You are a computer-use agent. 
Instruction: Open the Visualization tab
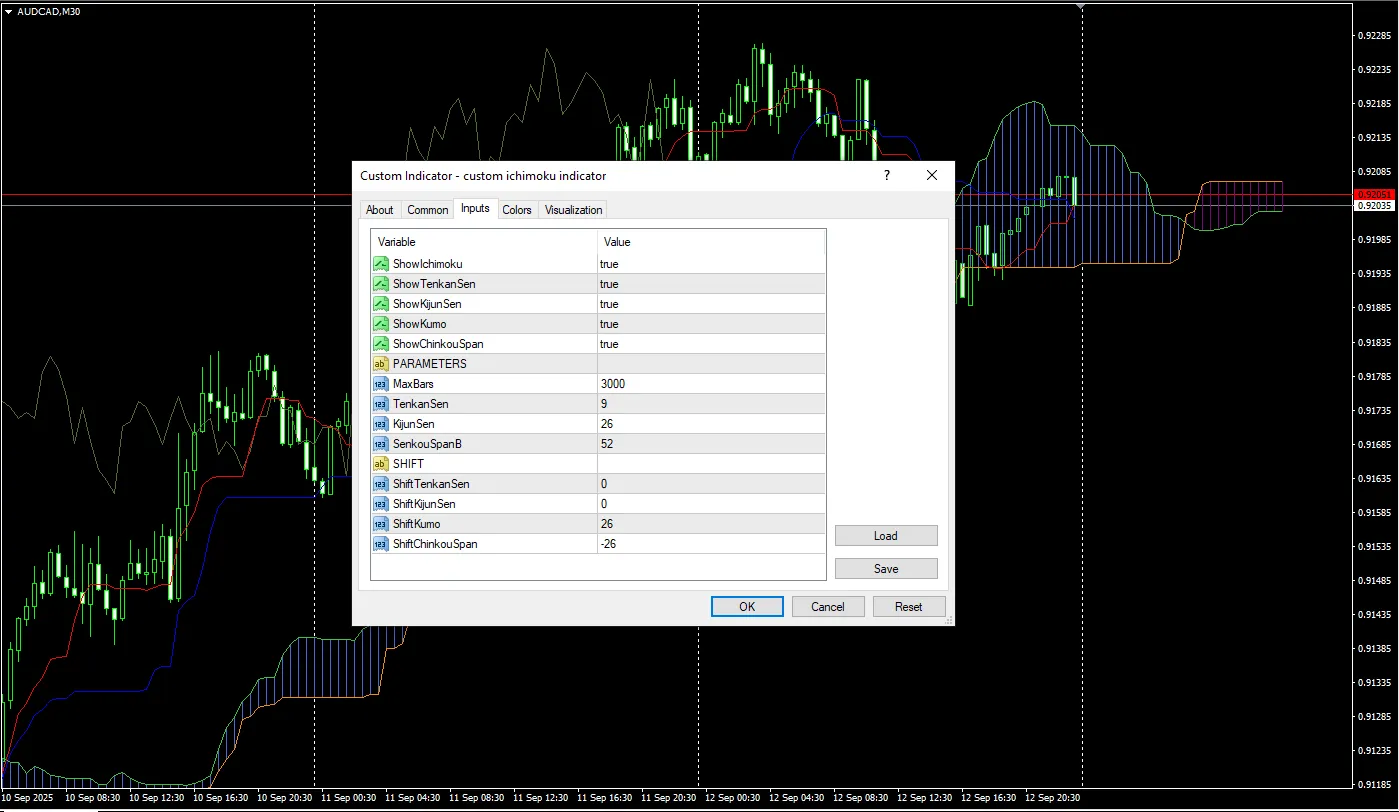pos(573,210)
